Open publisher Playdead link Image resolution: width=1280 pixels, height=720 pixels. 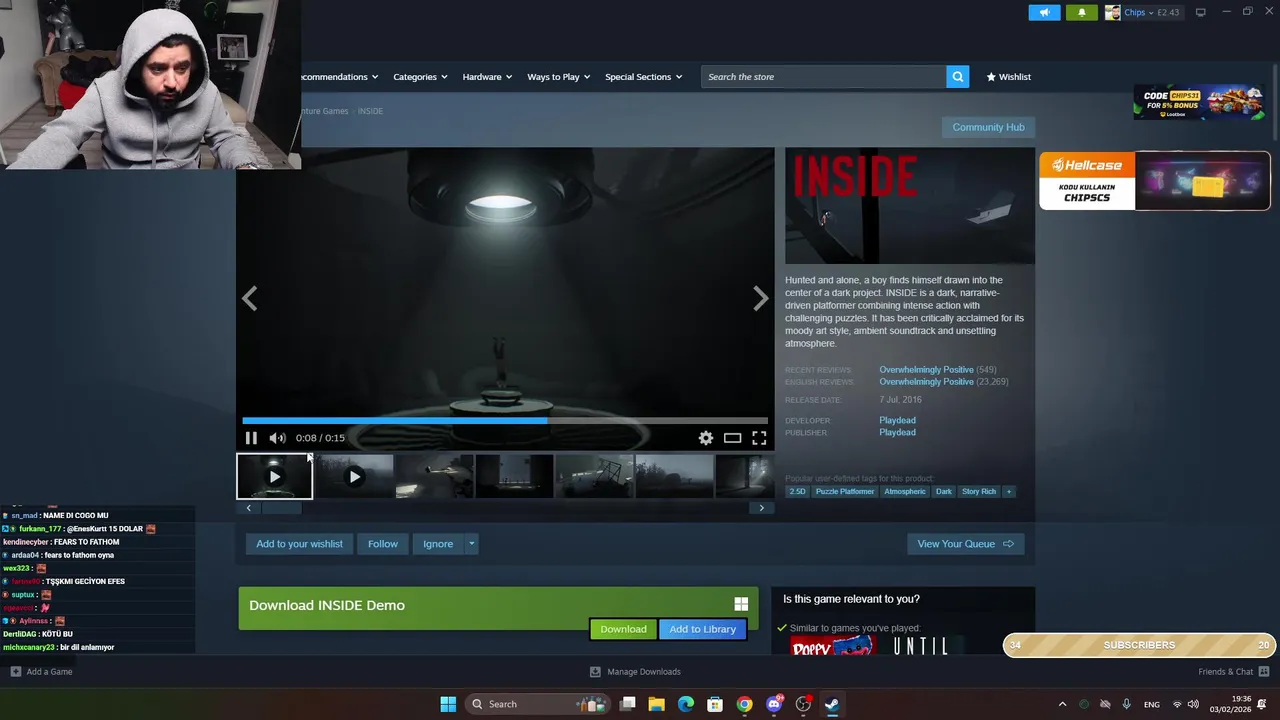coord(897,432)
